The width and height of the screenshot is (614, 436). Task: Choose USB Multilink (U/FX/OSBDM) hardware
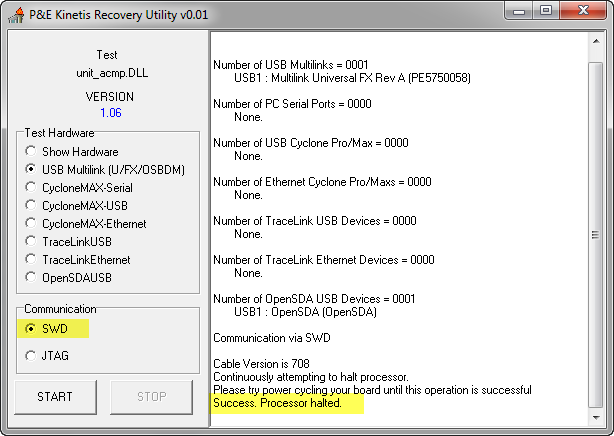(33, 170)
